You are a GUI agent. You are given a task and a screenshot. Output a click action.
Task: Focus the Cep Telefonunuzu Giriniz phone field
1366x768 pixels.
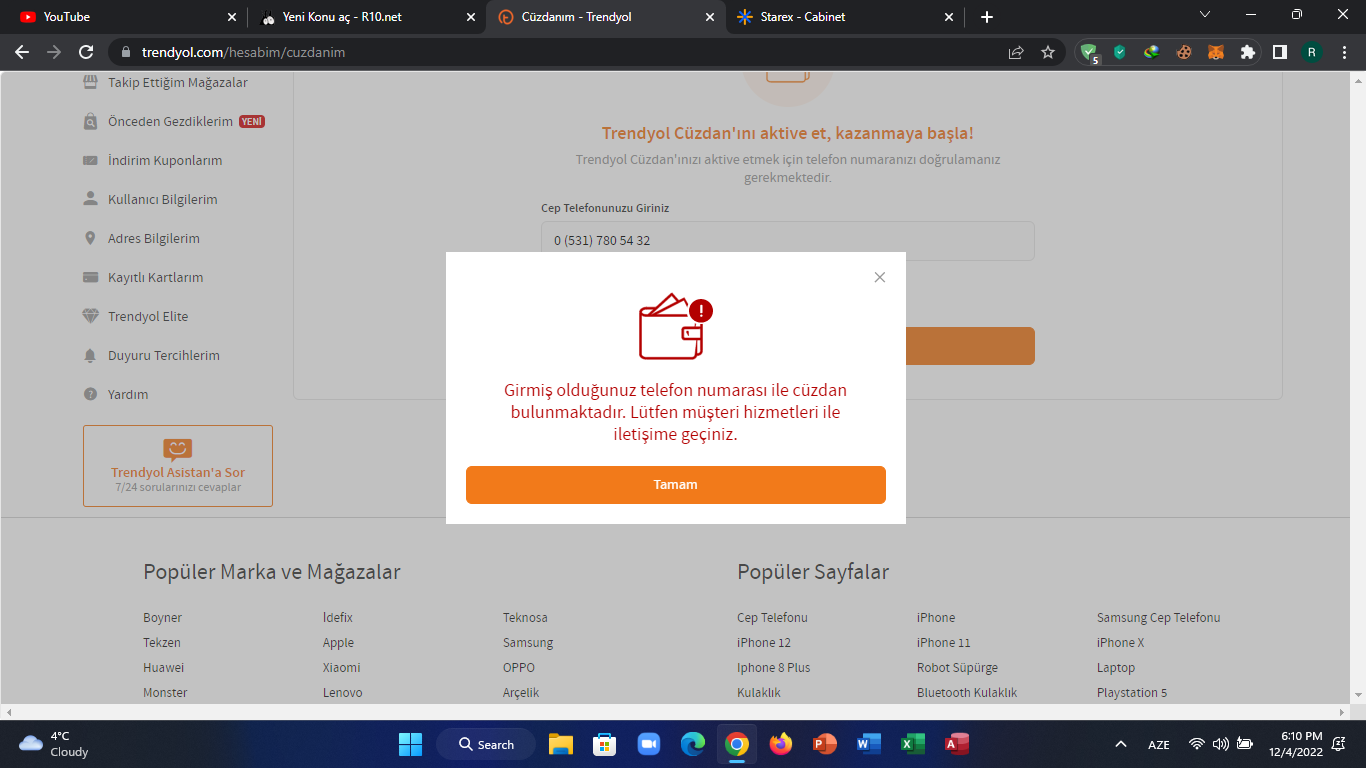788,241
